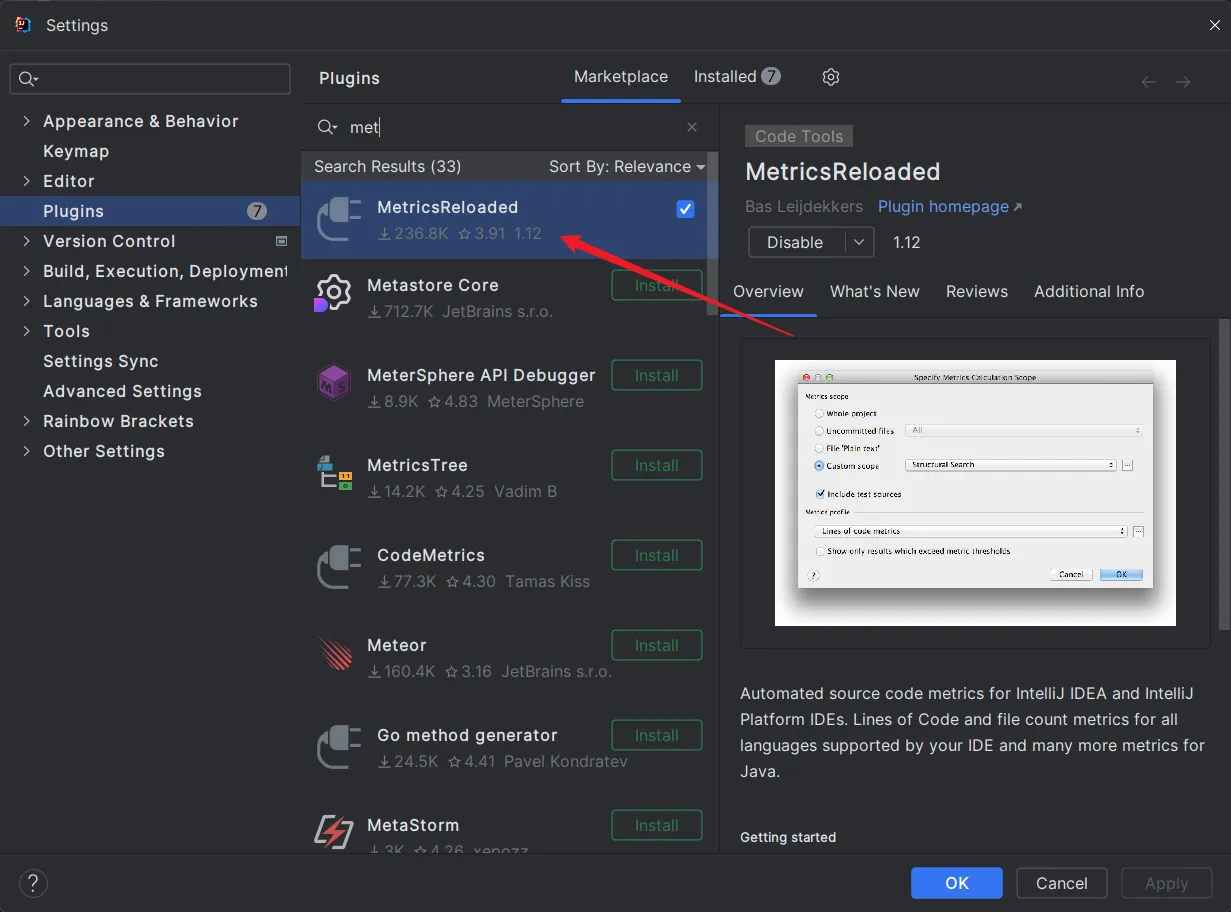Open the plugins gear settings icon
Screen dimensions: 1231x912
click(x=831, y=77)
